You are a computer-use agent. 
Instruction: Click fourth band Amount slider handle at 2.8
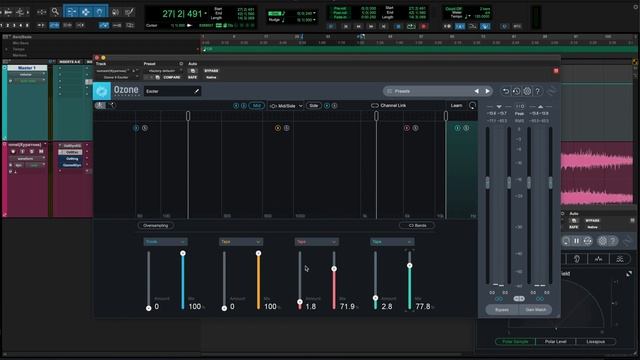pyautogui.click(x=375, y=298)
